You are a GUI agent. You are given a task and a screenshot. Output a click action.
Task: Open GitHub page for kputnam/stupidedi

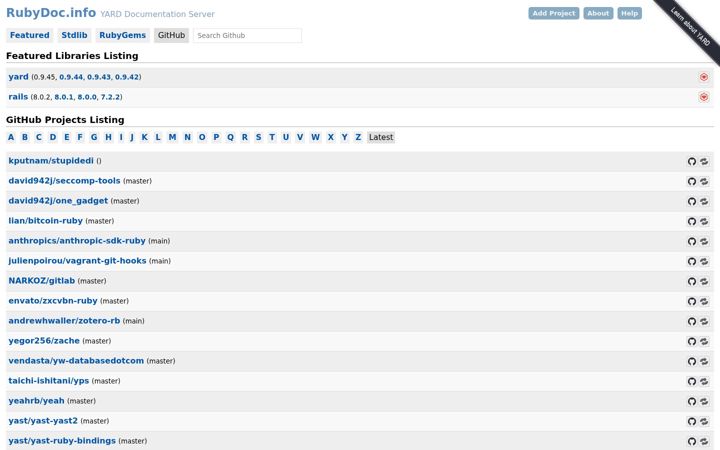click(692, 161)
